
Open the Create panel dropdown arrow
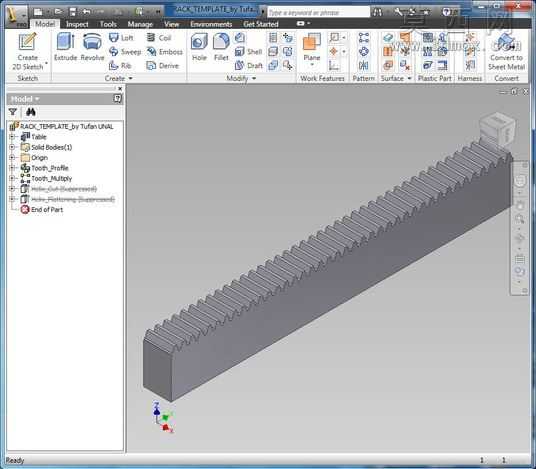130,78
